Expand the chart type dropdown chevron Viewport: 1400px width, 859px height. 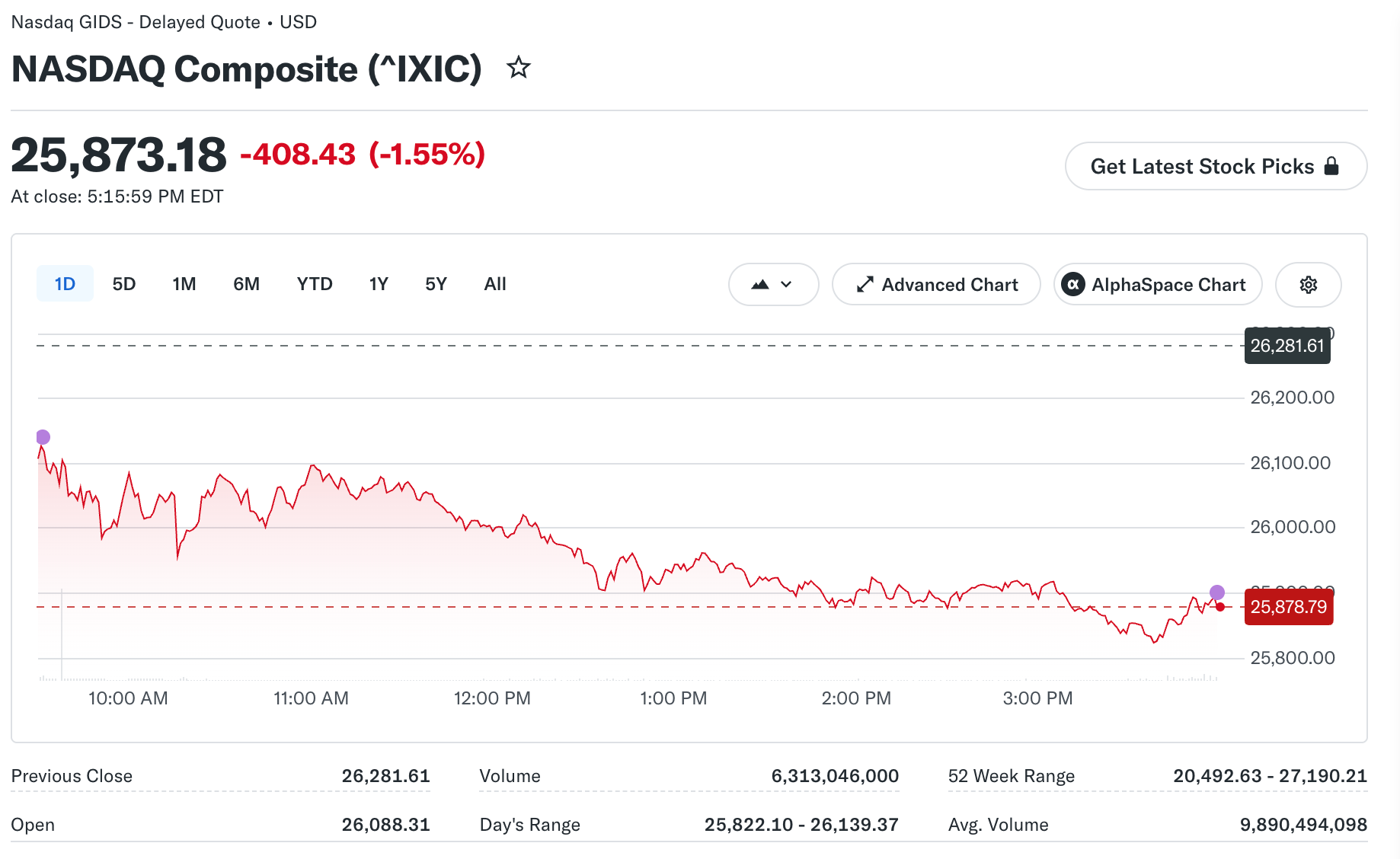tap(787, 285)
